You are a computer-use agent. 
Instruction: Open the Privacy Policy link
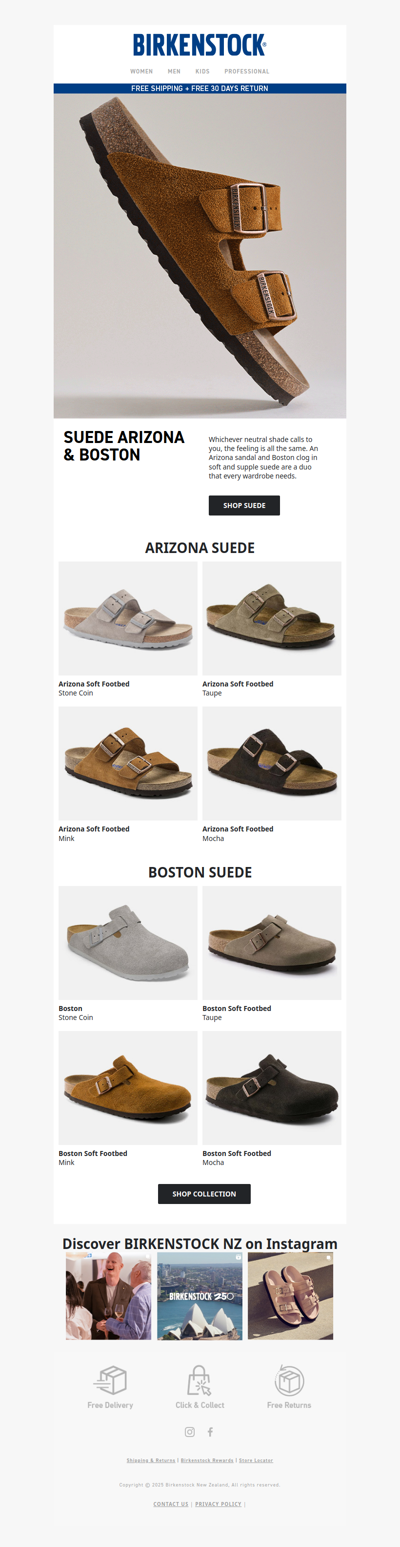point(218,1504)
